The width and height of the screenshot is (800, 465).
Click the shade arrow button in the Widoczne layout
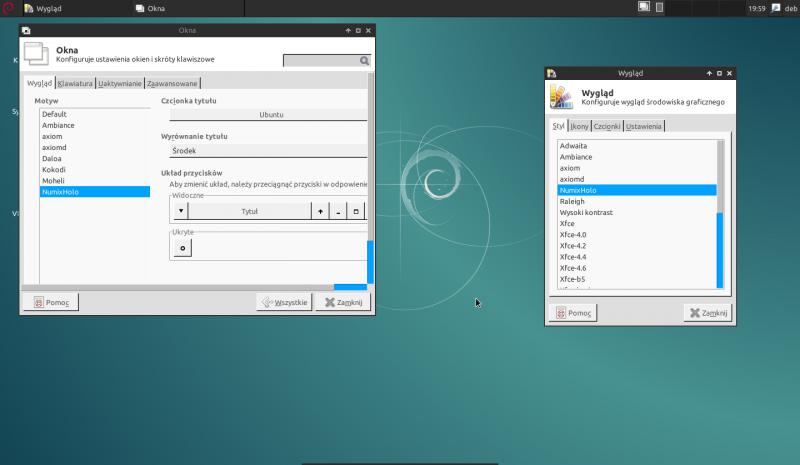(320, 211)
